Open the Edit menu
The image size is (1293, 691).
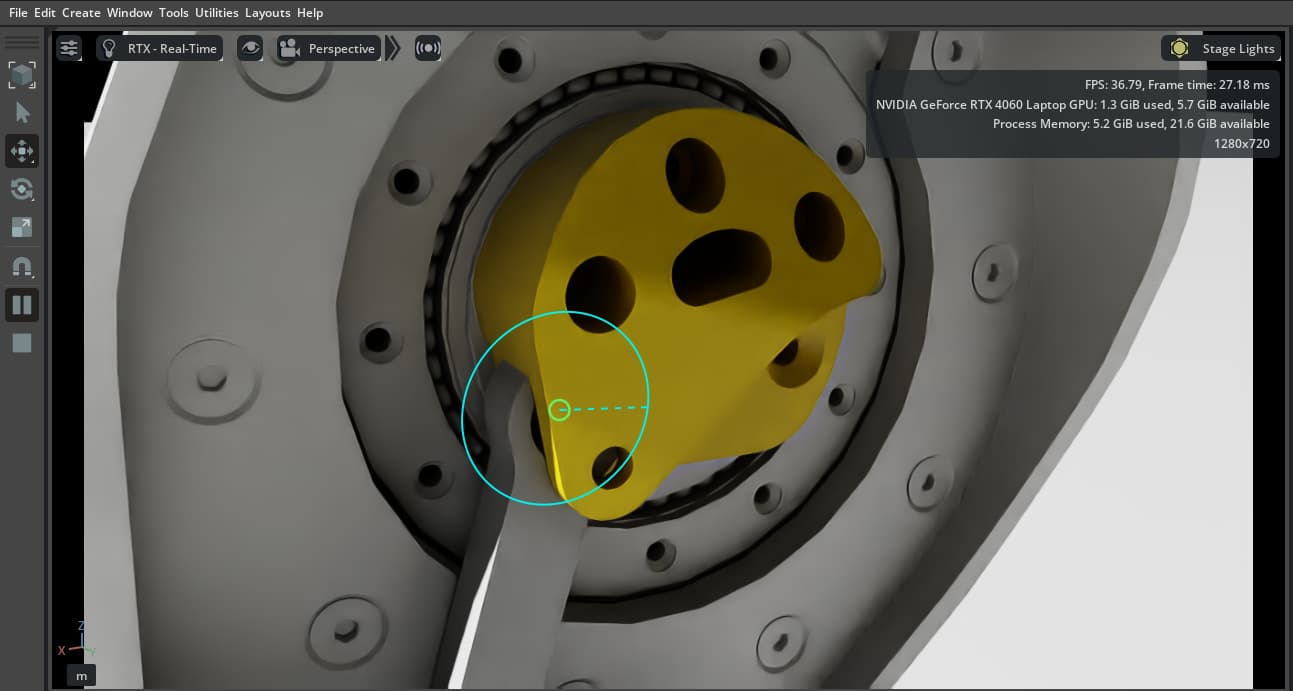44,13
